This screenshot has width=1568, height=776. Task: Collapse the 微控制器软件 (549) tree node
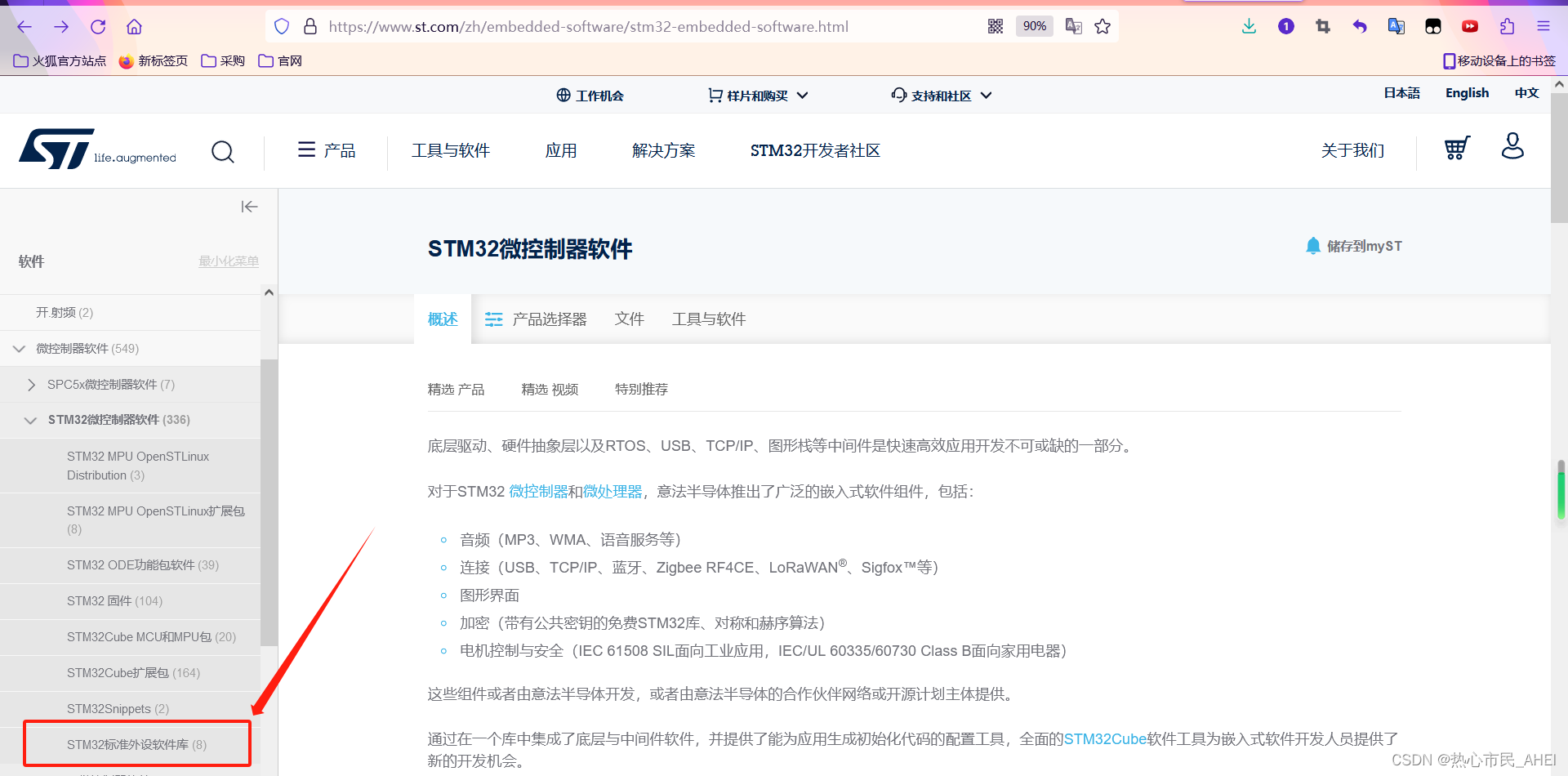(20, 349)
